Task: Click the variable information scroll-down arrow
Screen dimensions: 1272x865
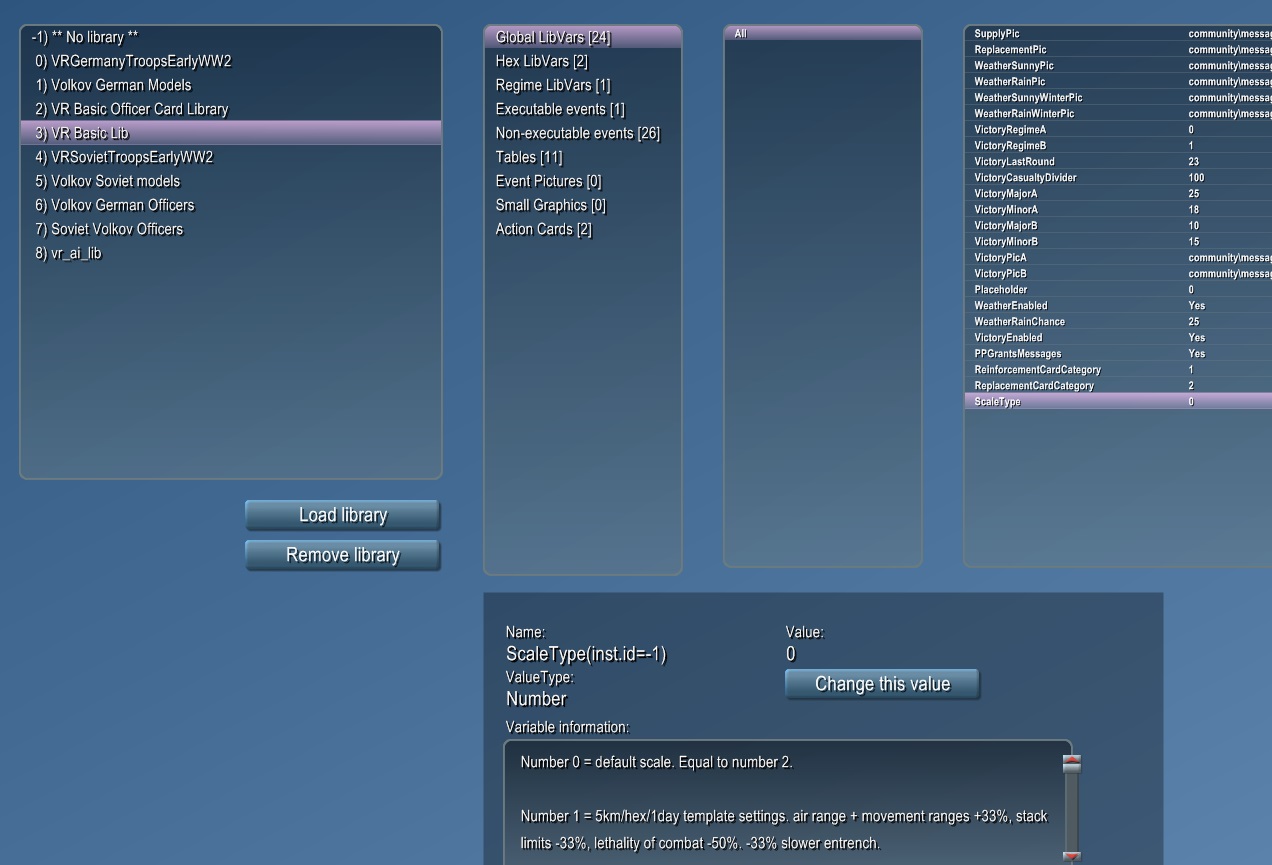Action: tap(1072, 857)
